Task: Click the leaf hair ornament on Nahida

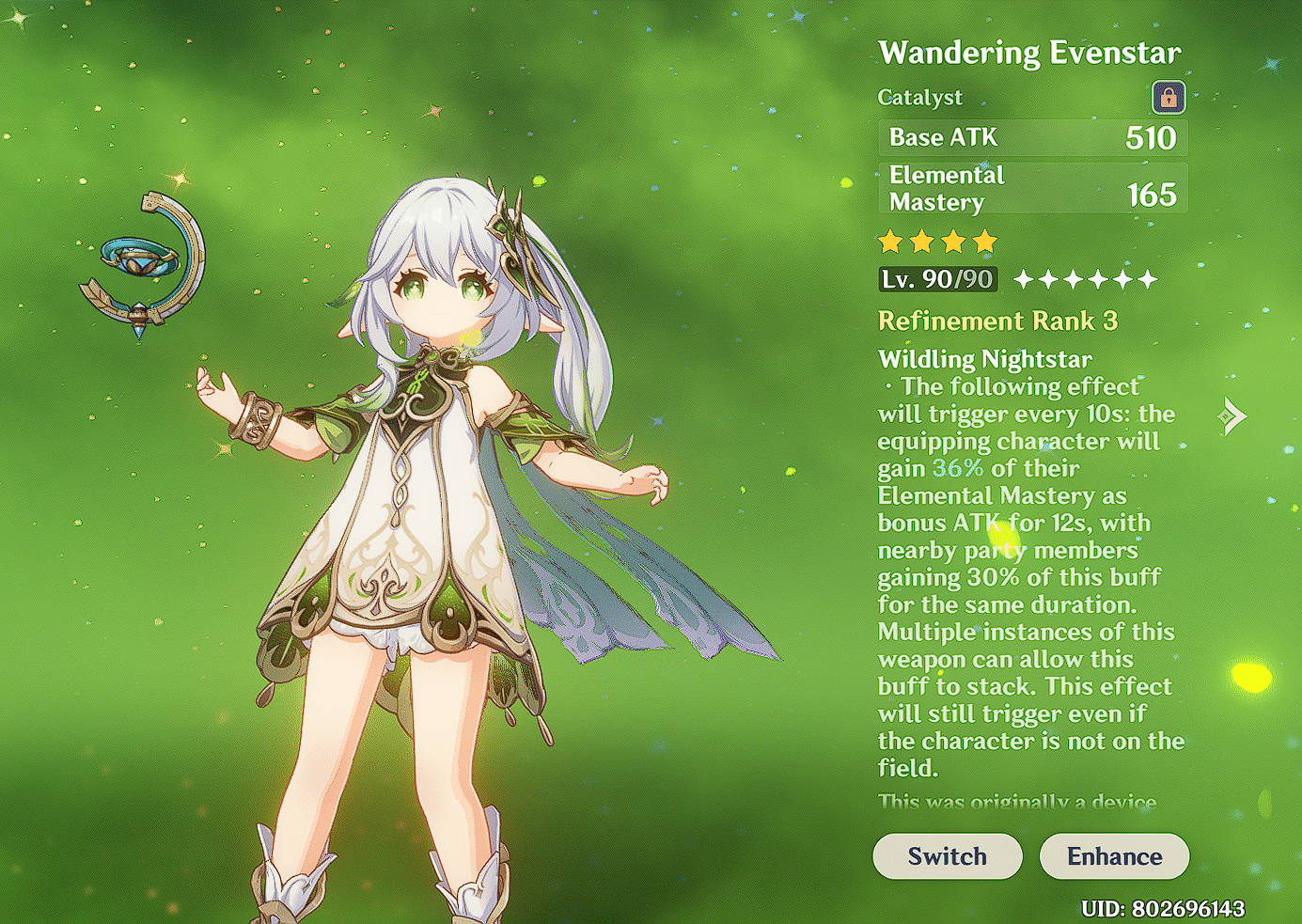Action: tap(512, 240)
